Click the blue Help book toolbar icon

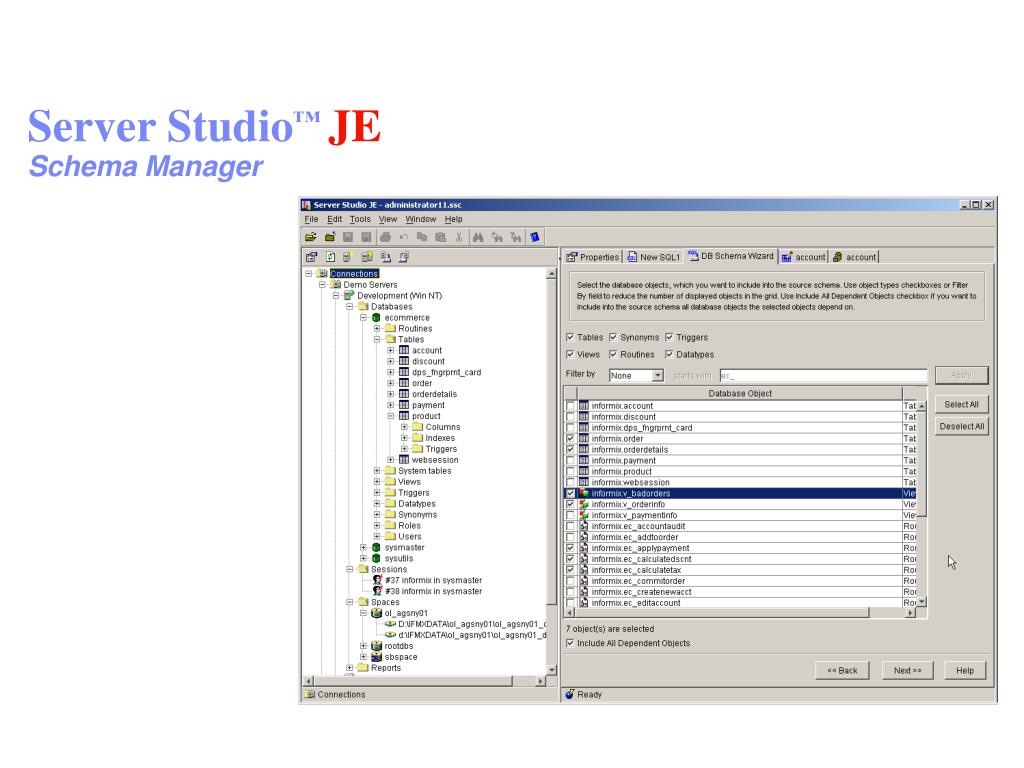click(535, 237)
